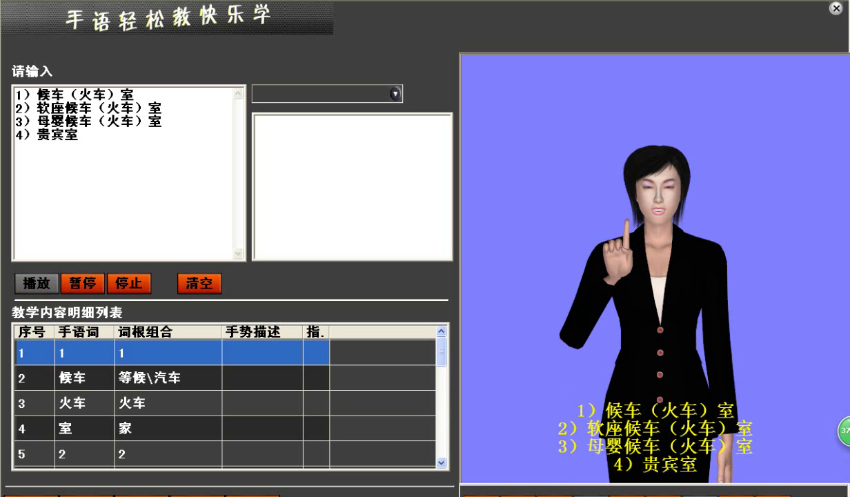Click the line 2）软座候车（火车）室 in the input box
This screenshot has width=850, height=497.
[x=88, y=108]
